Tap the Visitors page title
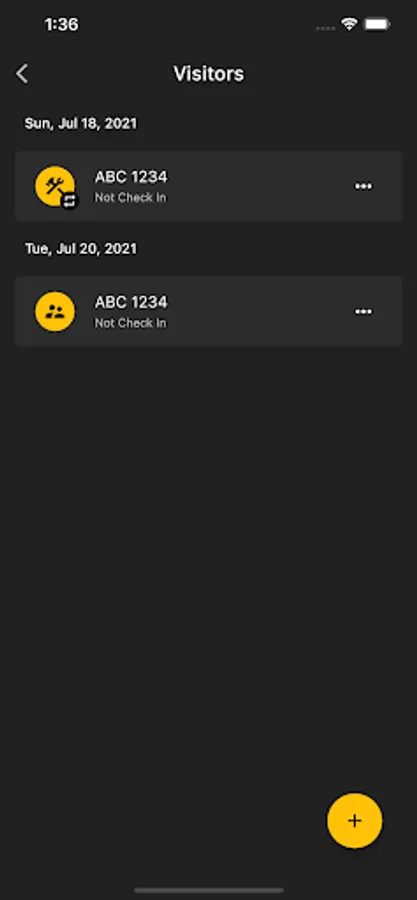Image resolution: width=417 pixels, height=900 pixels. (x=209, y=73)
